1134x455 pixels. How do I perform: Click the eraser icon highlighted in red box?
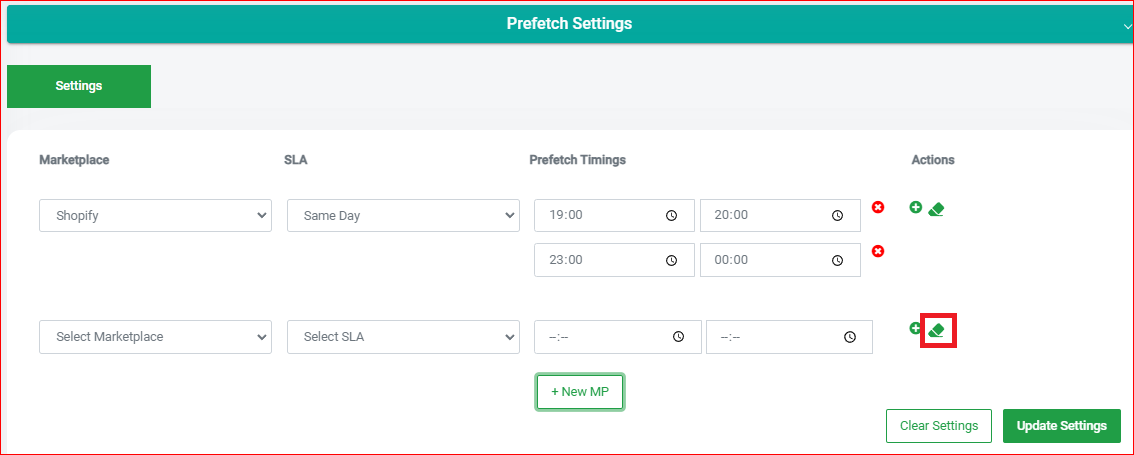pos(937,331)
